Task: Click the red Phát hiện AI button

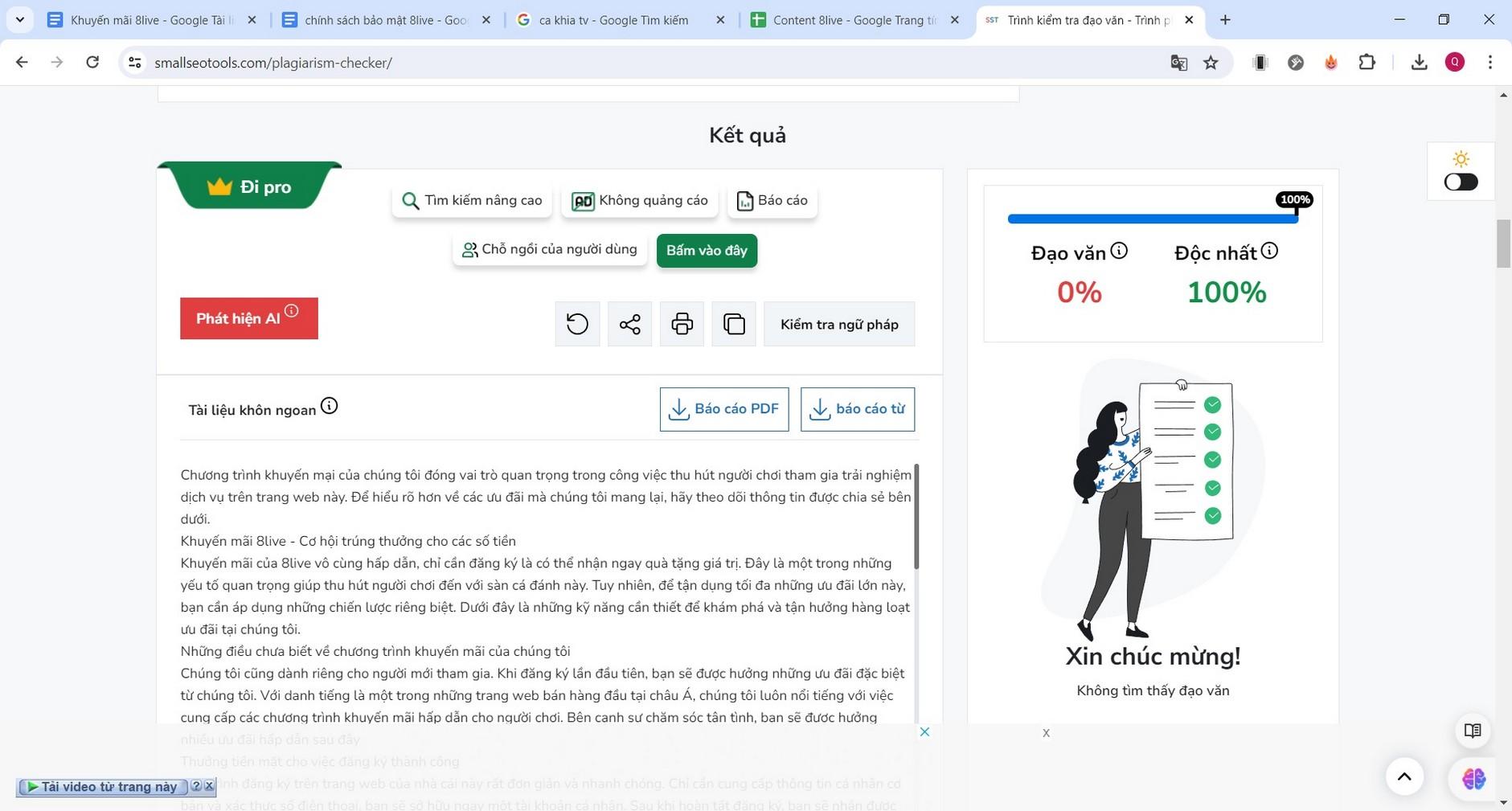Action: point(249,318)
